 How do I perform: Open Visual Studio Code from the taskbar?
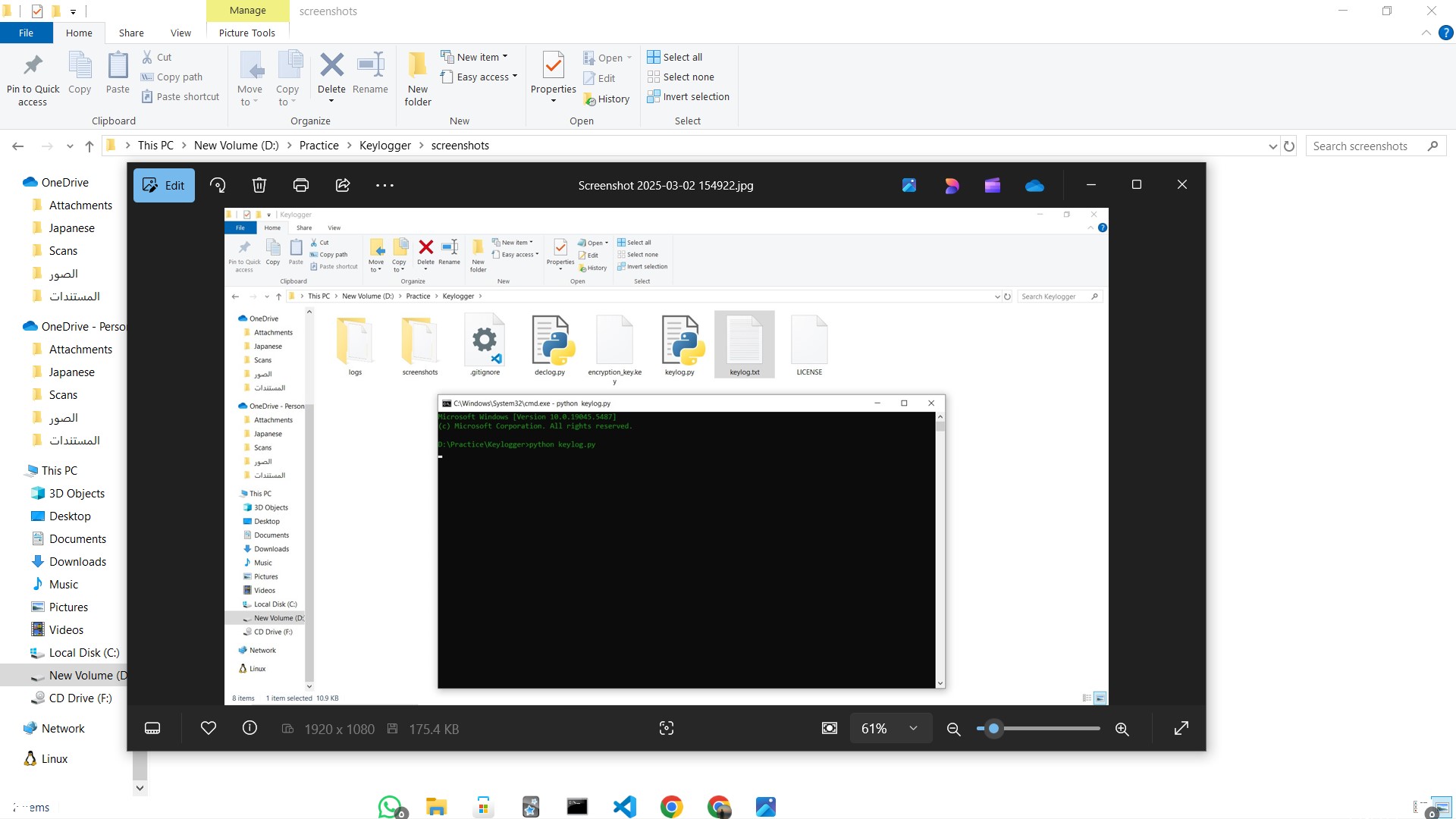pos(625,806)
